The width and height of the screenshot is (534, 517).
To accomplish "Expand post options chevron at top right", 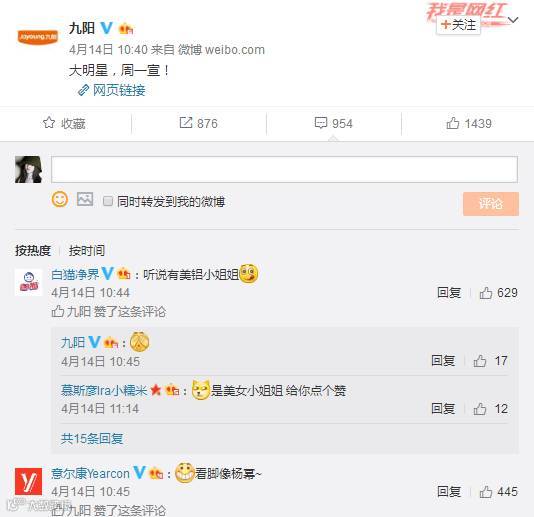I will 513,20.
